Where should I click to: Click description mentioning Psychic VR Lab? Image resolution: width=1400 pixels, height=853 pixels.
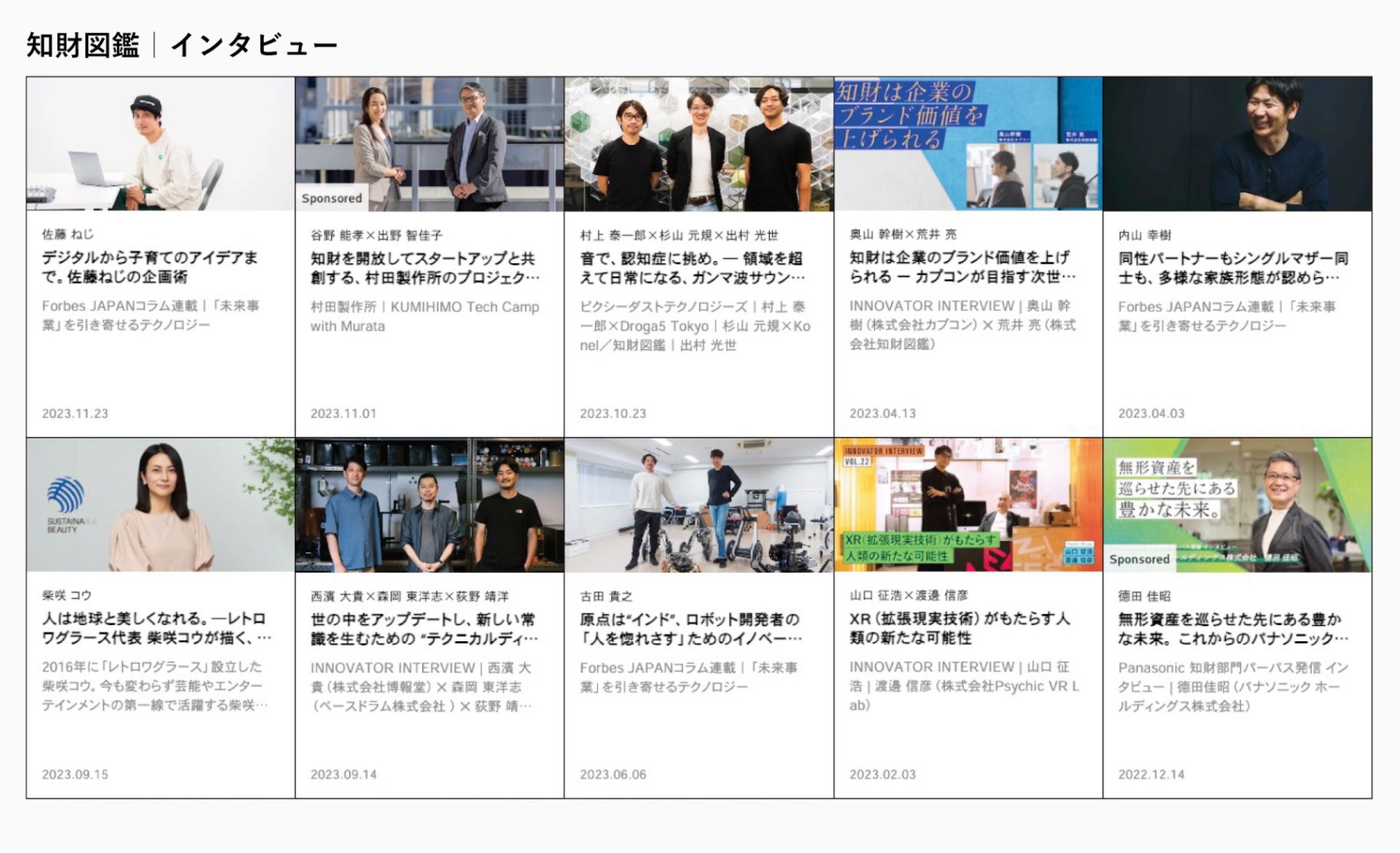pos(965,686)
